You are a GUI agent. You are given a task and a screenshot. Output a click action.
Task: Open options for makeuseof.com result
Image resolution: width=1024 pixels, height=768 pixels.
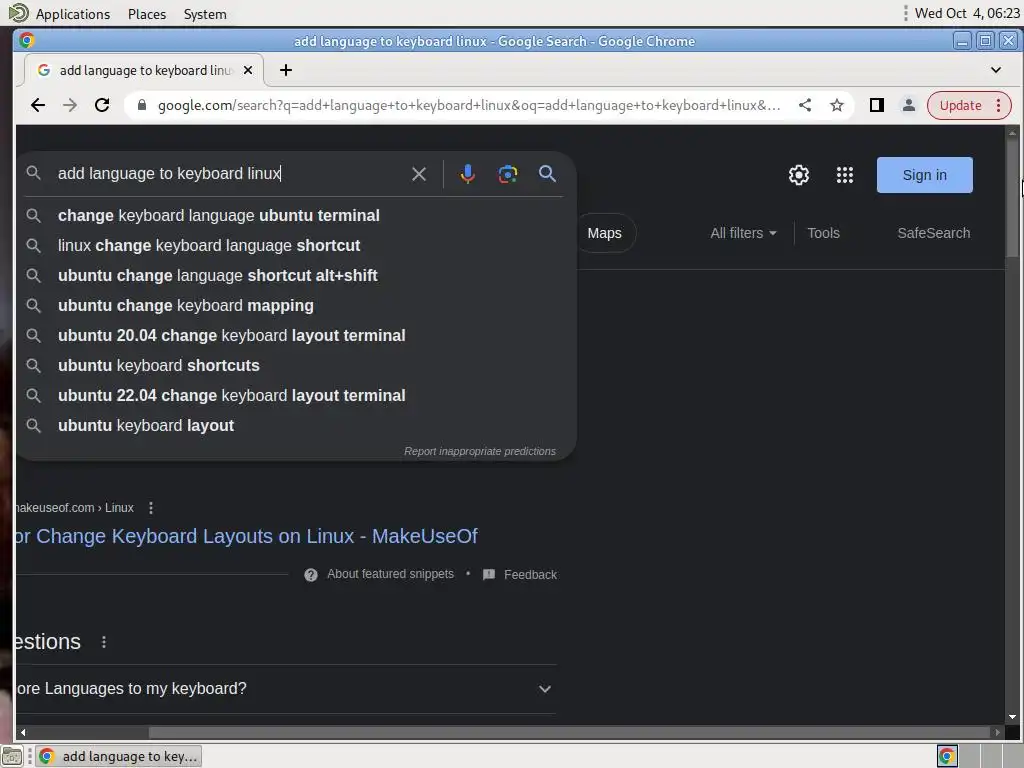coord(151,507)
